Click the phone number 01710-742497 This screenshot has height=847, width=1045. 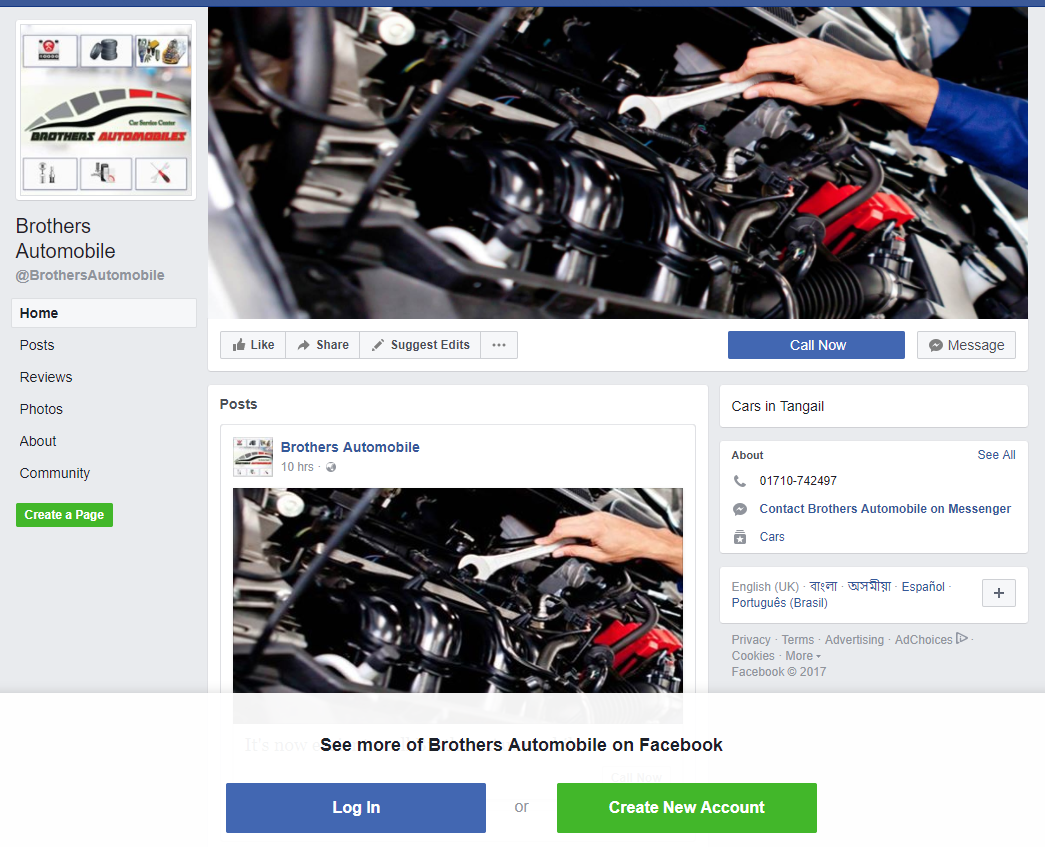pos(798,480)
